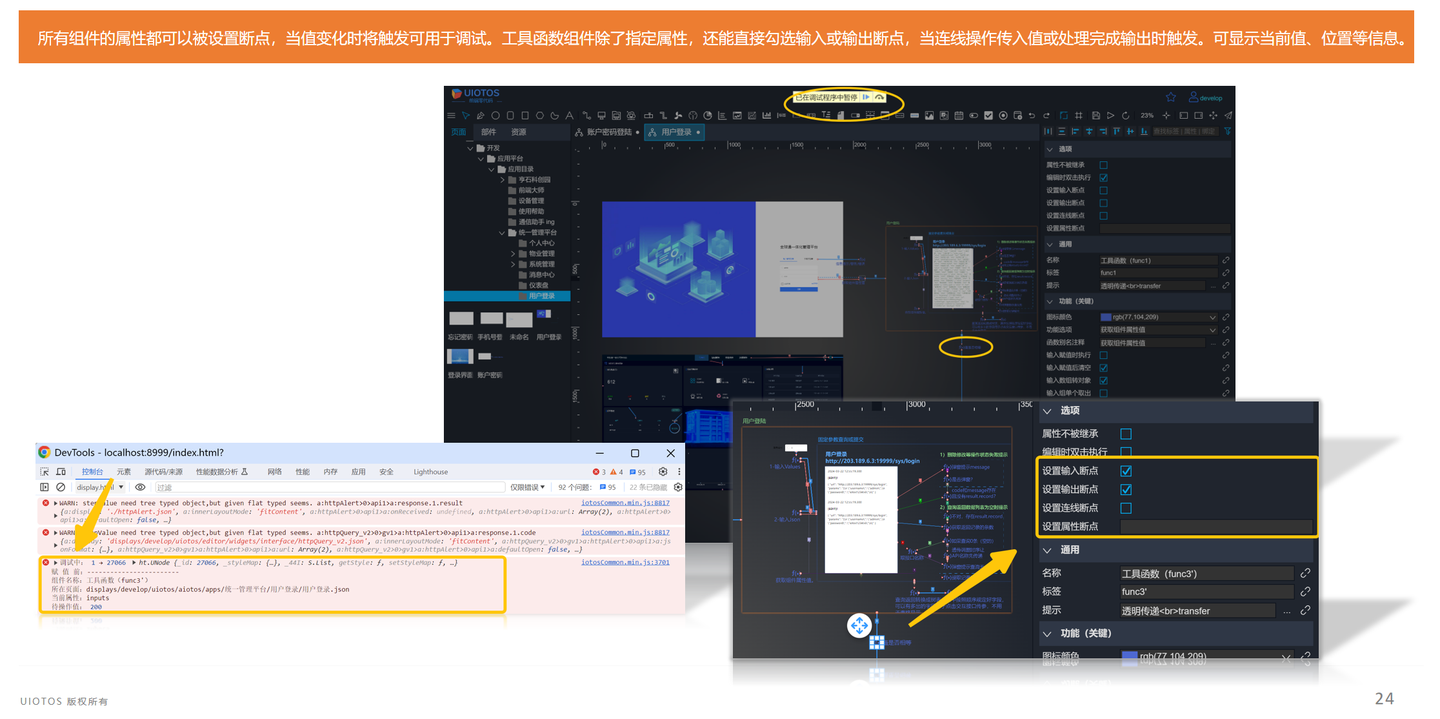Toggle the grid icon in editor toolbar
This screenshot has height=719, width=1440.
[x=1079, y=115]
